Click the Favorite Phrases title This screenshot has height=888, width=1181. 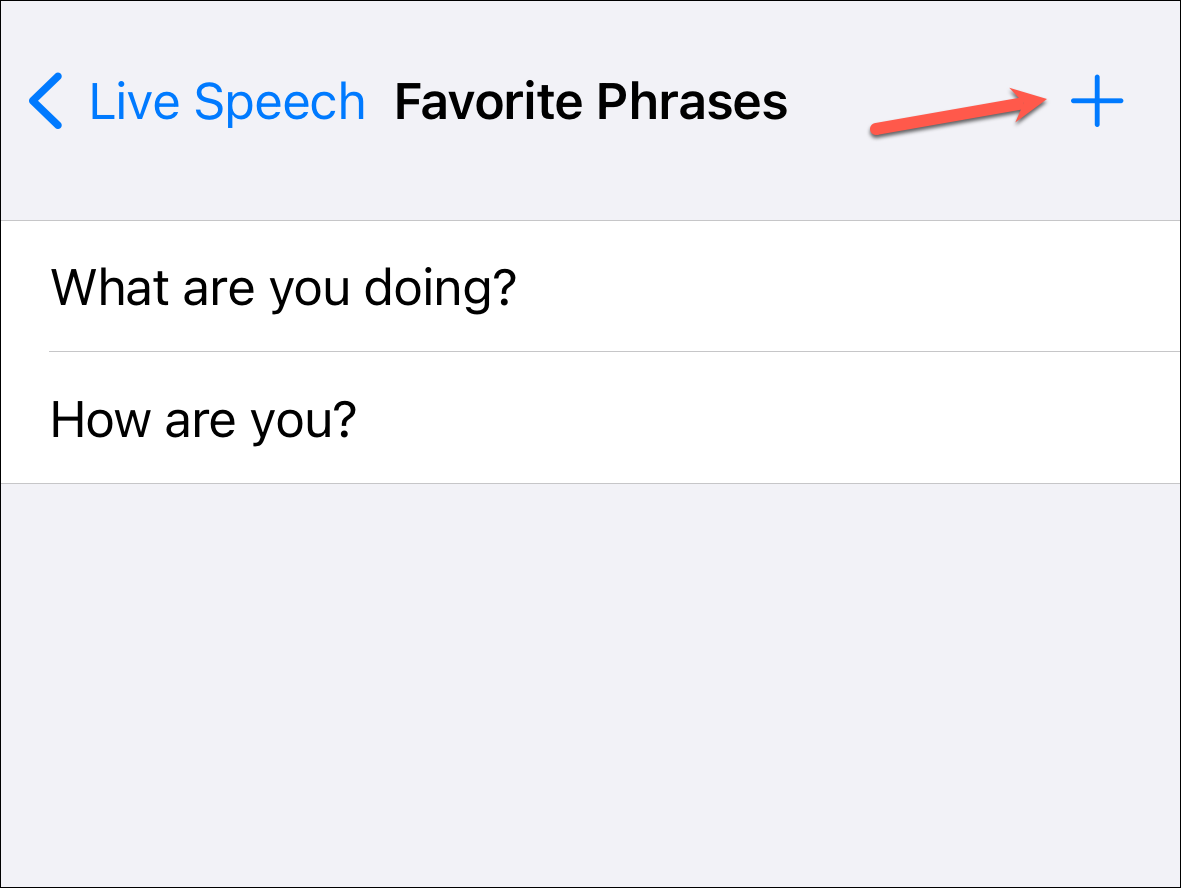click(590, 101)
